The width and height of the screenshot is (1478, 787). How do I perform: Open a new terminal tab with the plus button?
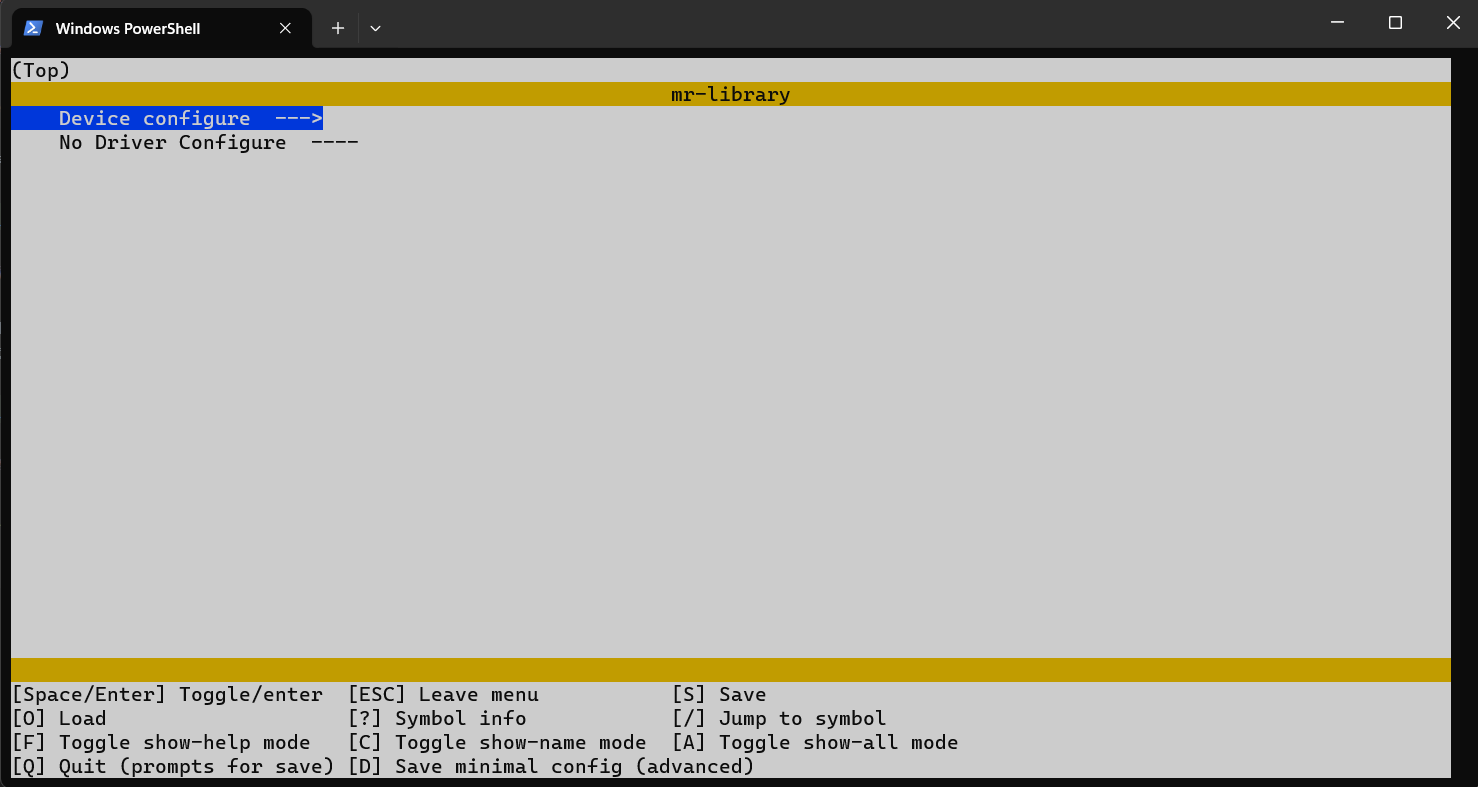(337, 28)
